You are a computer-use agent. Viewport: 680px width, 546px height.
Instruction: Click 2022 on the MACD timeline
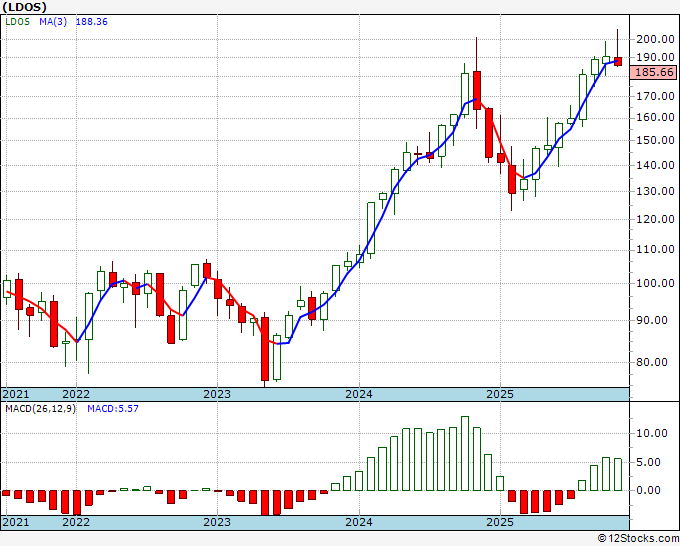click(76, 522)
